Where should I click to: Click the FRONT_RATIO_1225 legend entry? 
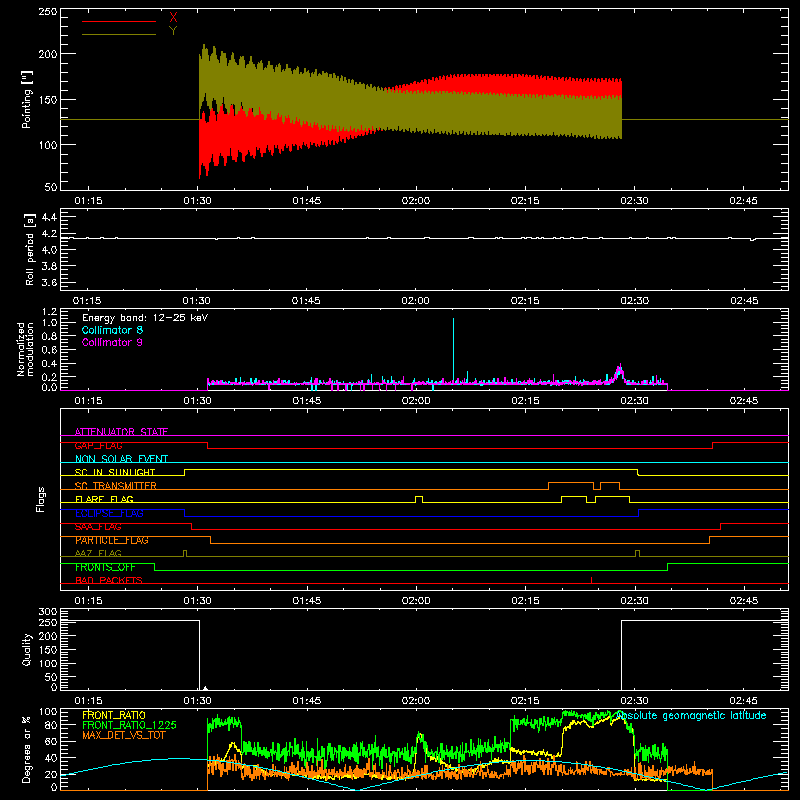point(129,725)
